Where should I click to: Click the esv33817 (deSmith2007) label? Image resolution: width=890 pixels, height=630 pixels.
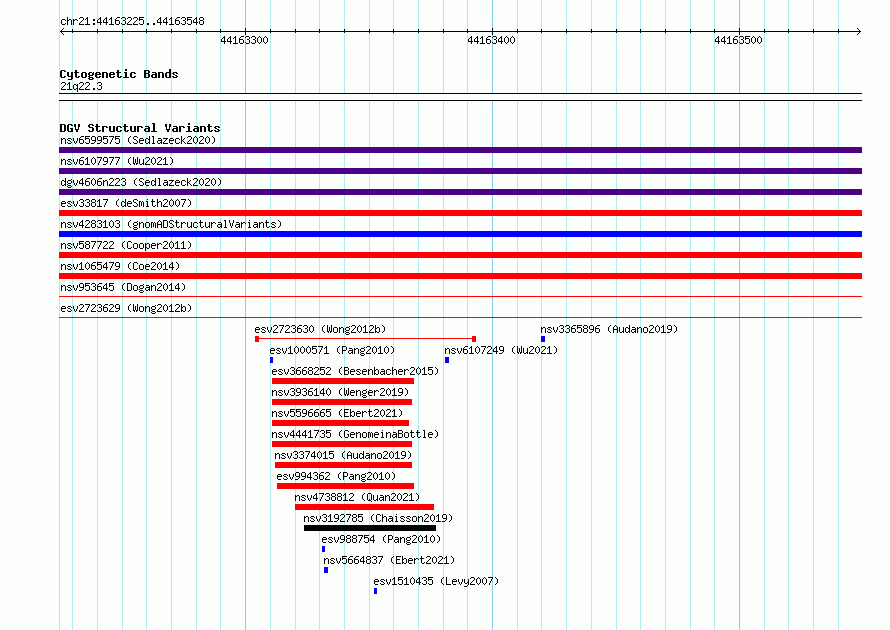(126, 203)
